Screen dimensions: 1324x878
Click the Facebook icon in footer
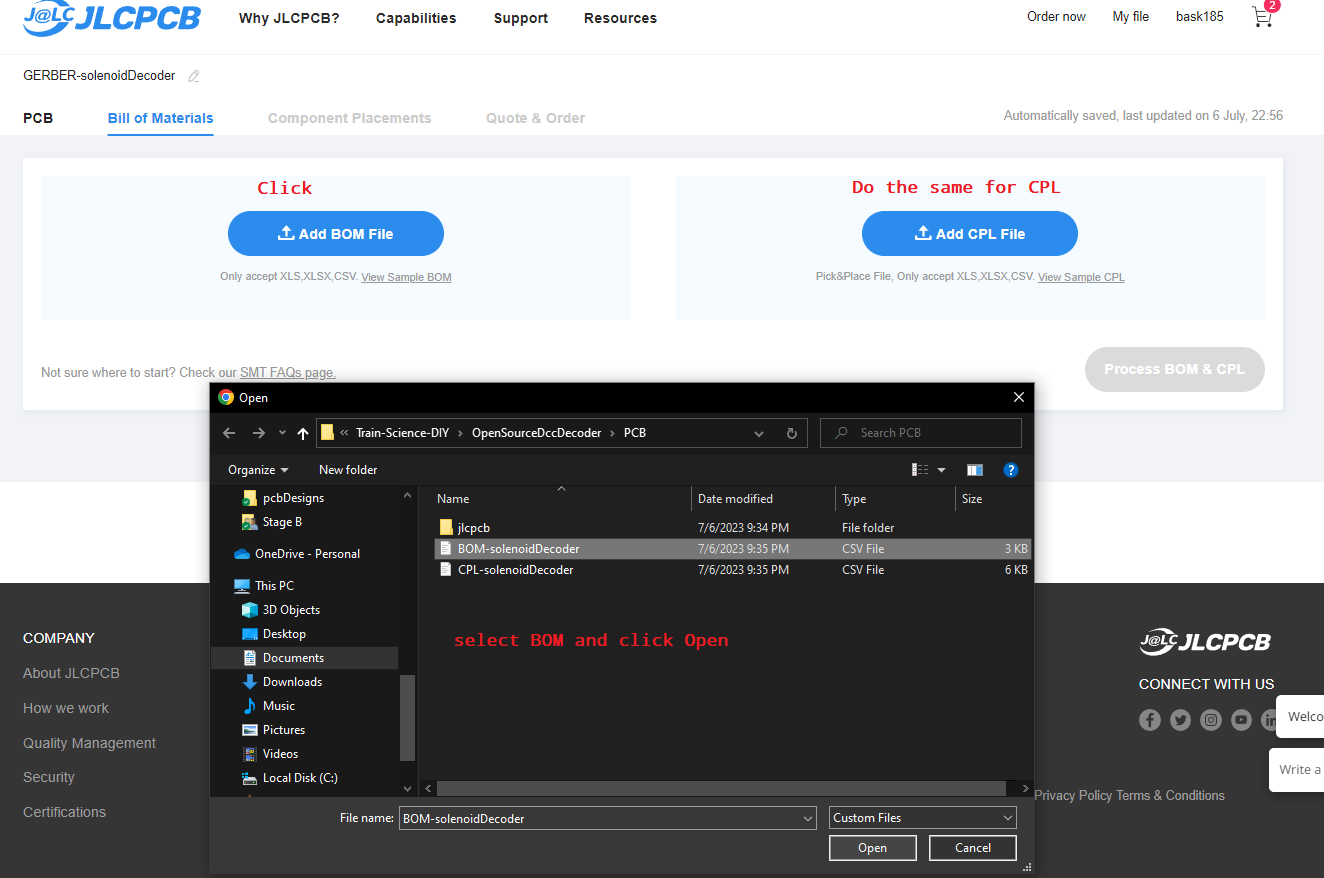(1150, 720)
